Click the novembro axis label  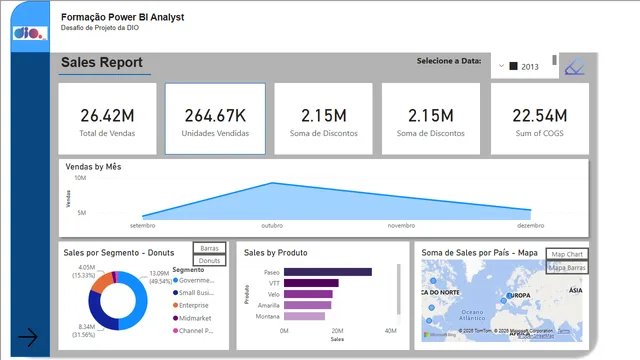[401, 225]
